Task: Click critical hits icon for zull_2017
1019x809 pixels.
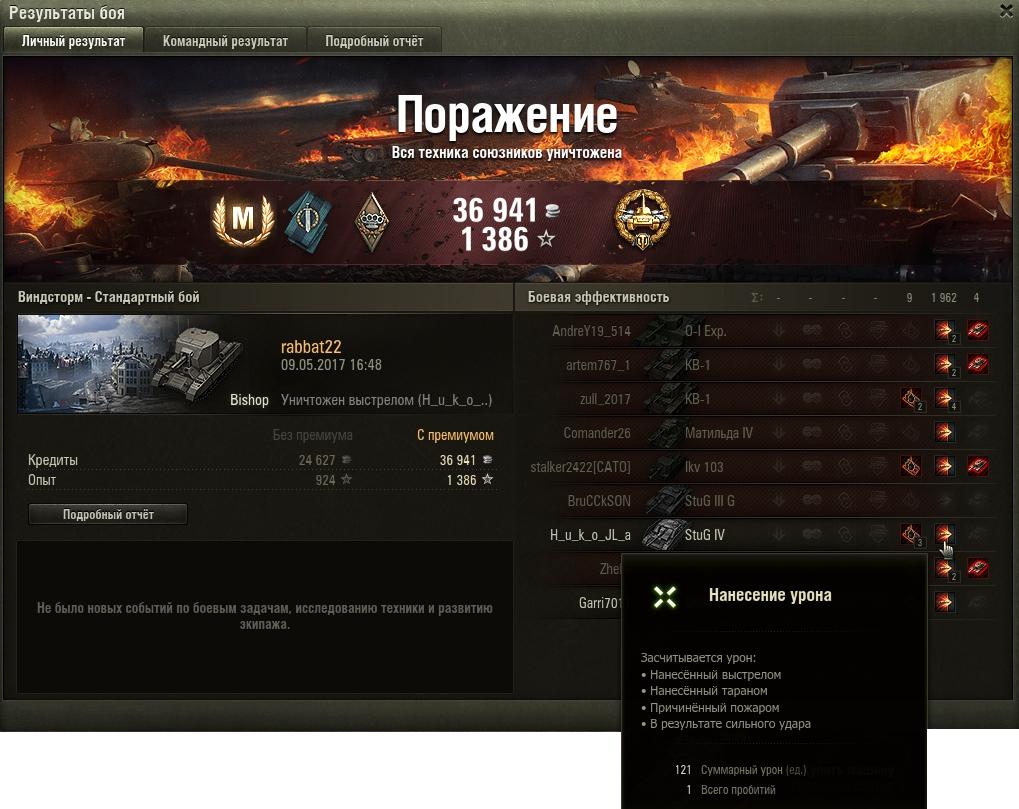Action: click(x=911, y=398)
